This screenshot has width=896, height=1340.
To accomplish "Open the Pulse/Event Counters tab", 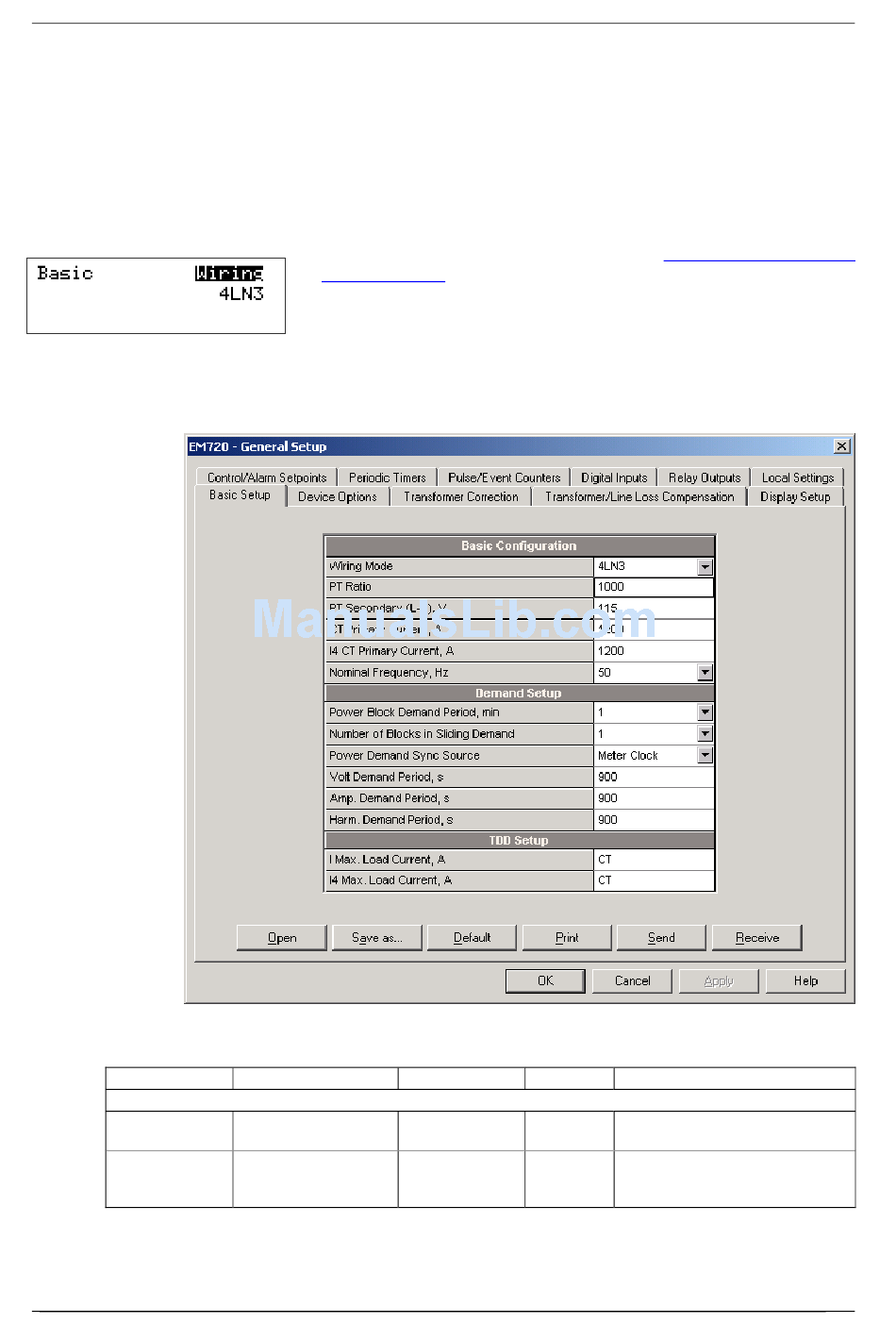I will point(504,477).
